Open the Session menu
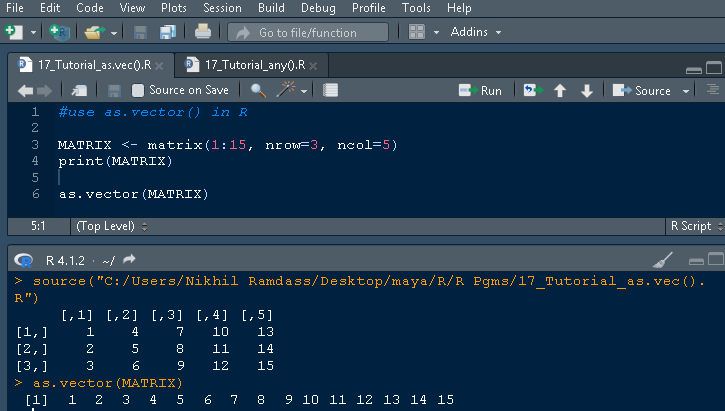 click(x=221, y=8)
